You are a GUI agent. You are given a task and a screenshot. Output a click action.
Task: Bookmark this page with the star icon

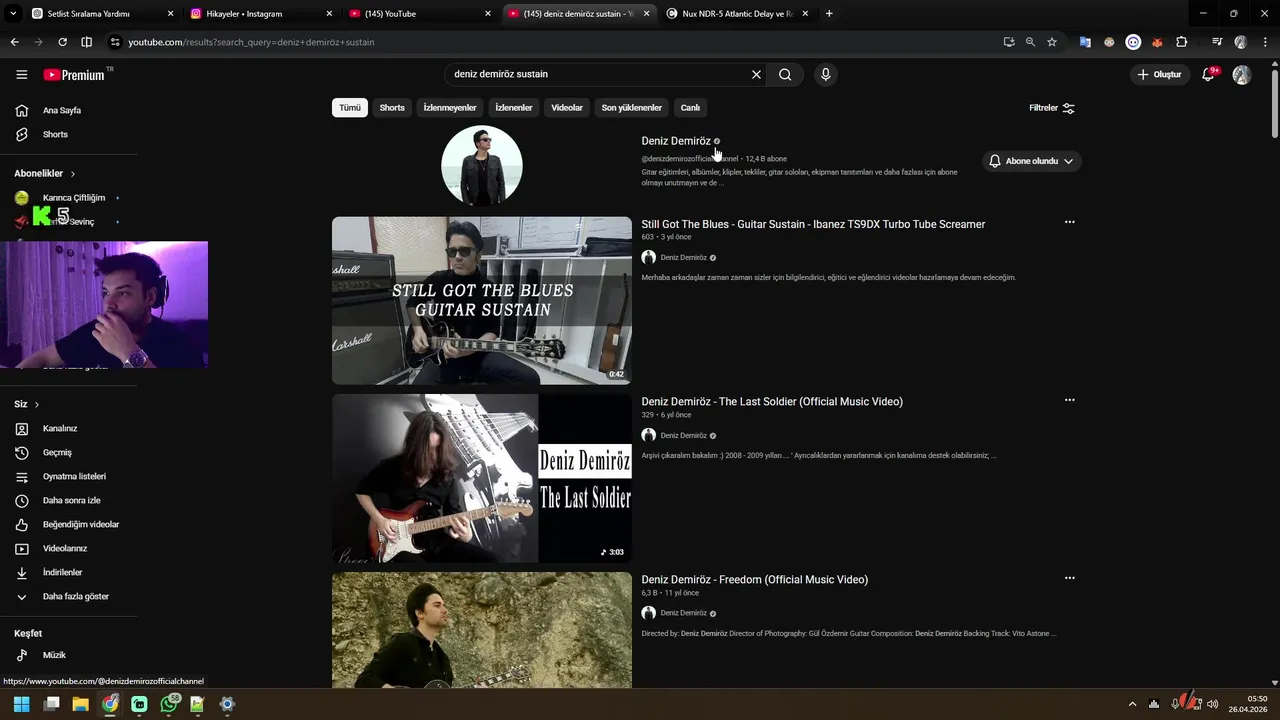(x=1052, y=42)
